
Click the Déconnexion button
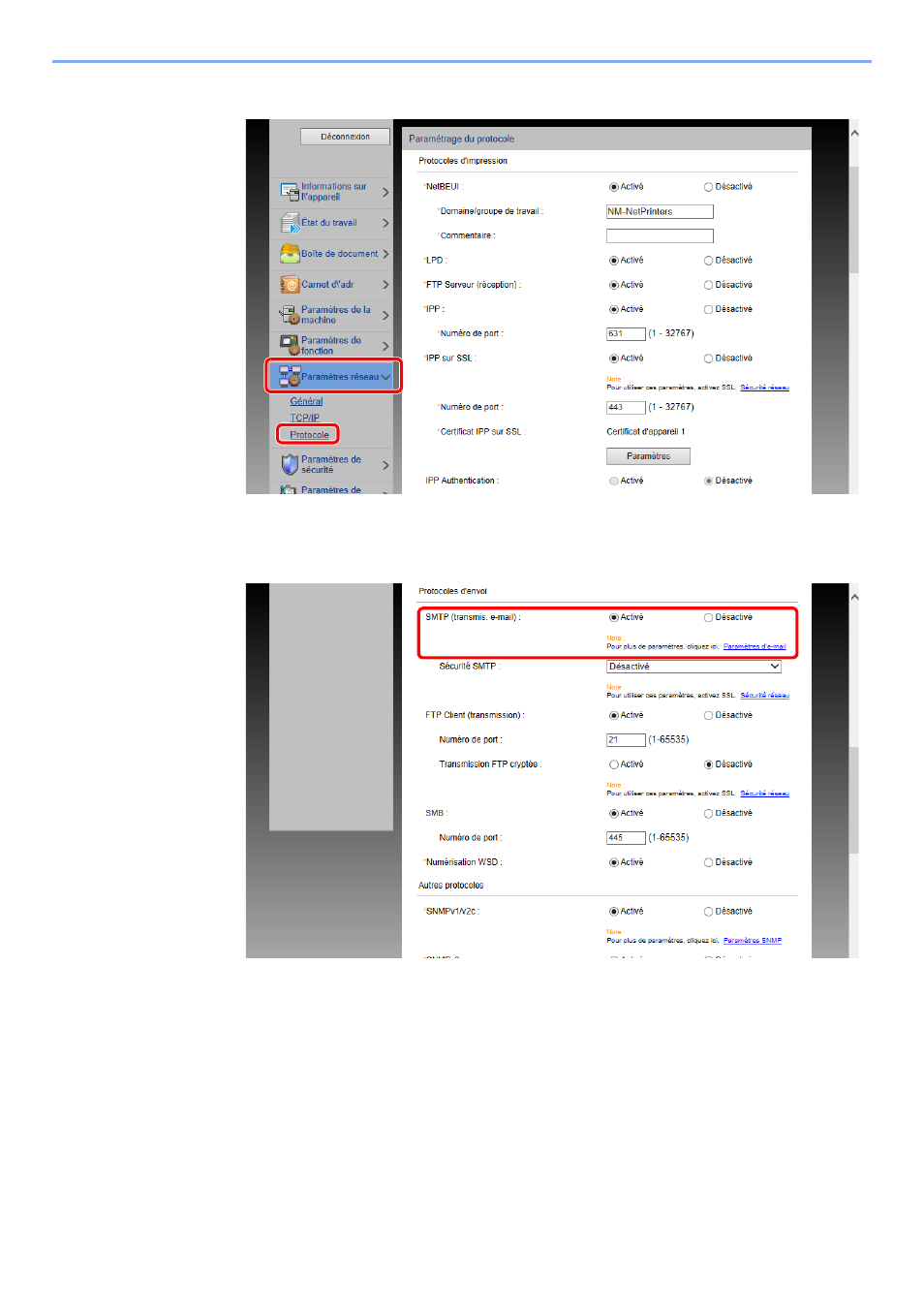(345, 137)
